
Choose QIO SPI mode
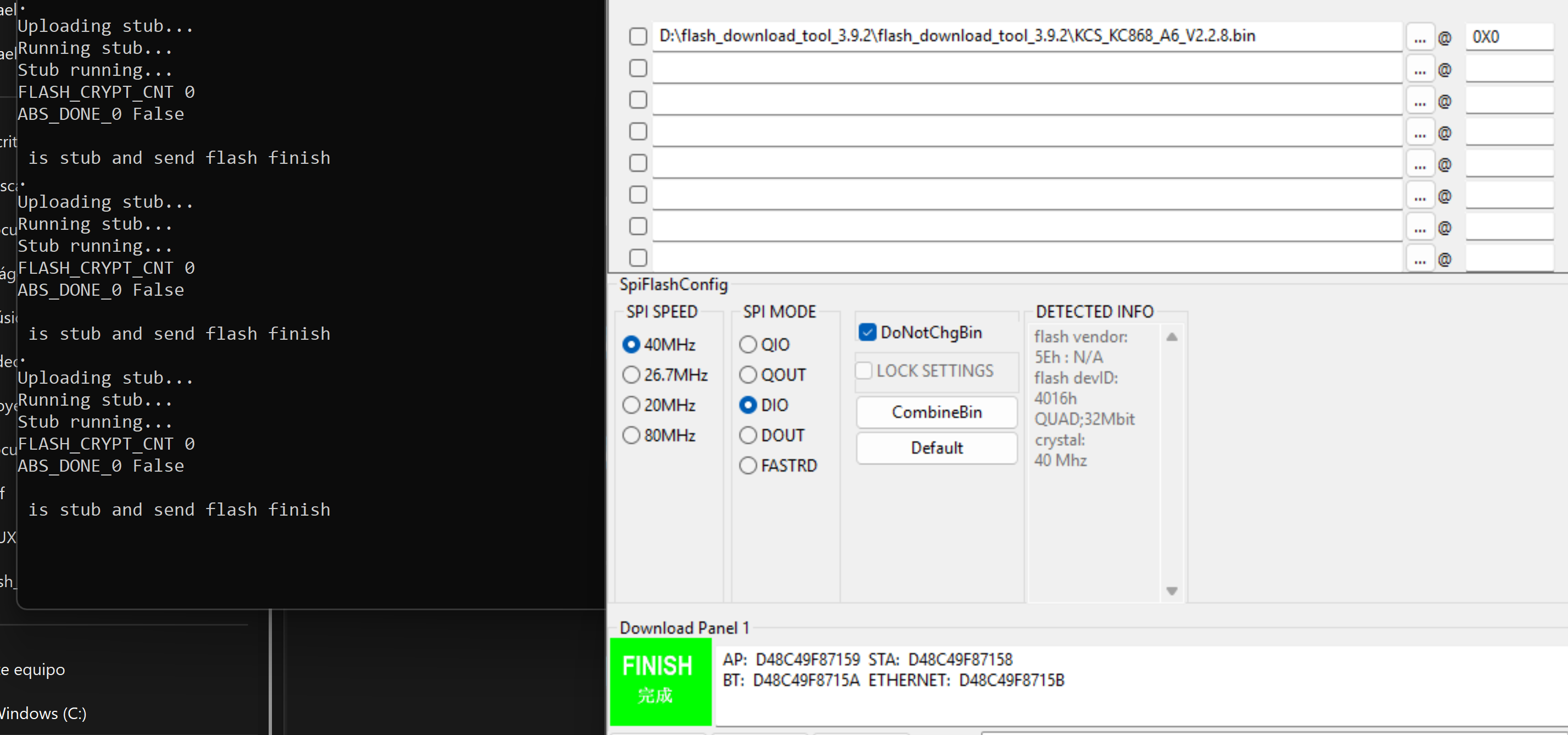(748, 345)
